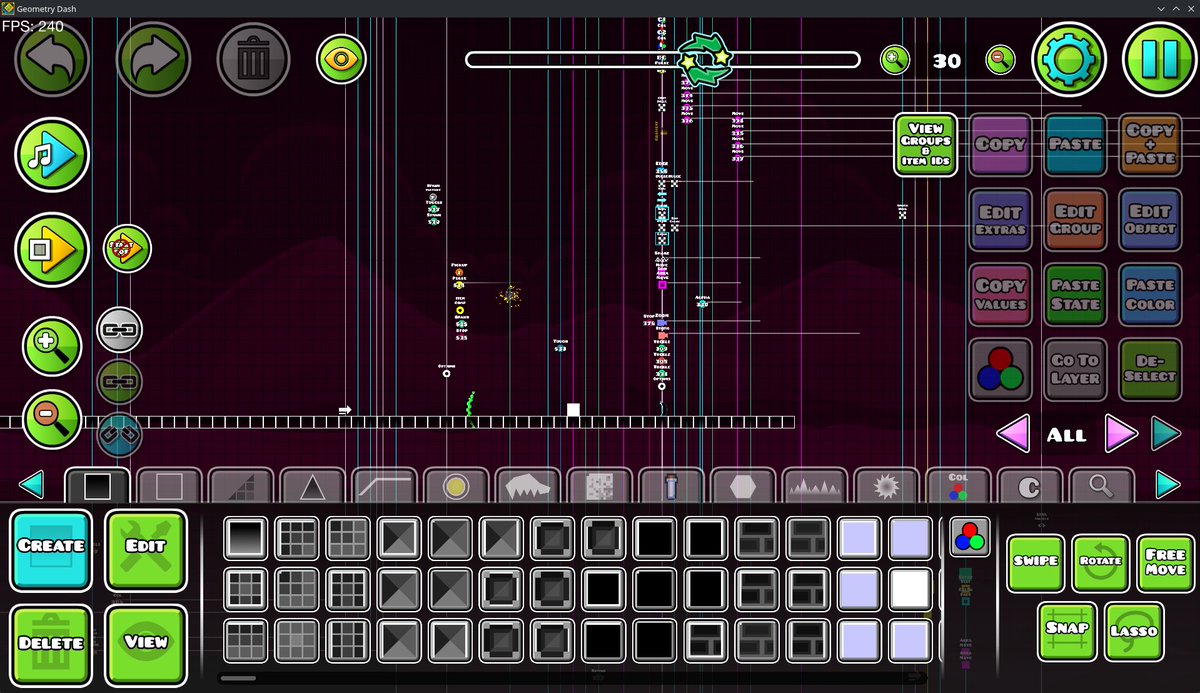Click the dimmed green unlink chain button
This screenshot has height=693, width=1200.
pos(120,382)
